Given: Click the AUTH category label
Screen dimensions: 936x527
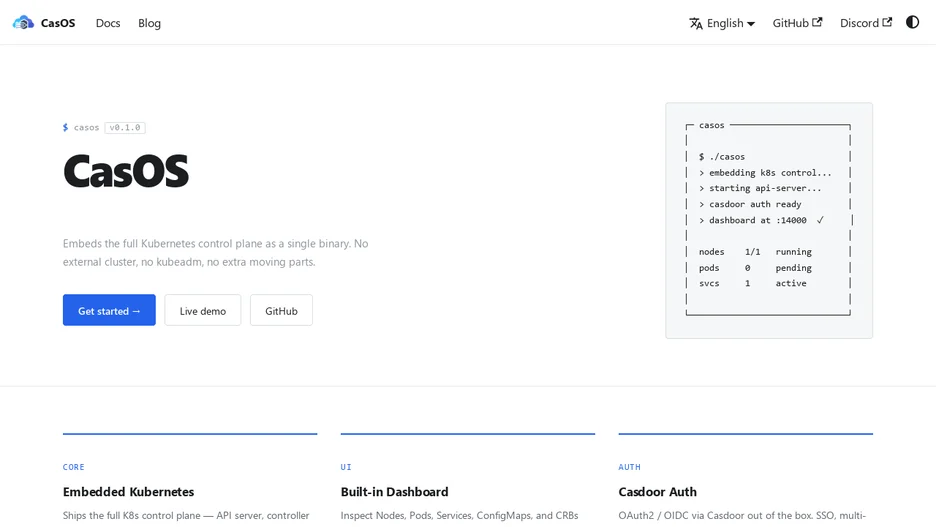Looking at the screenshot, I should click(629, 467).
